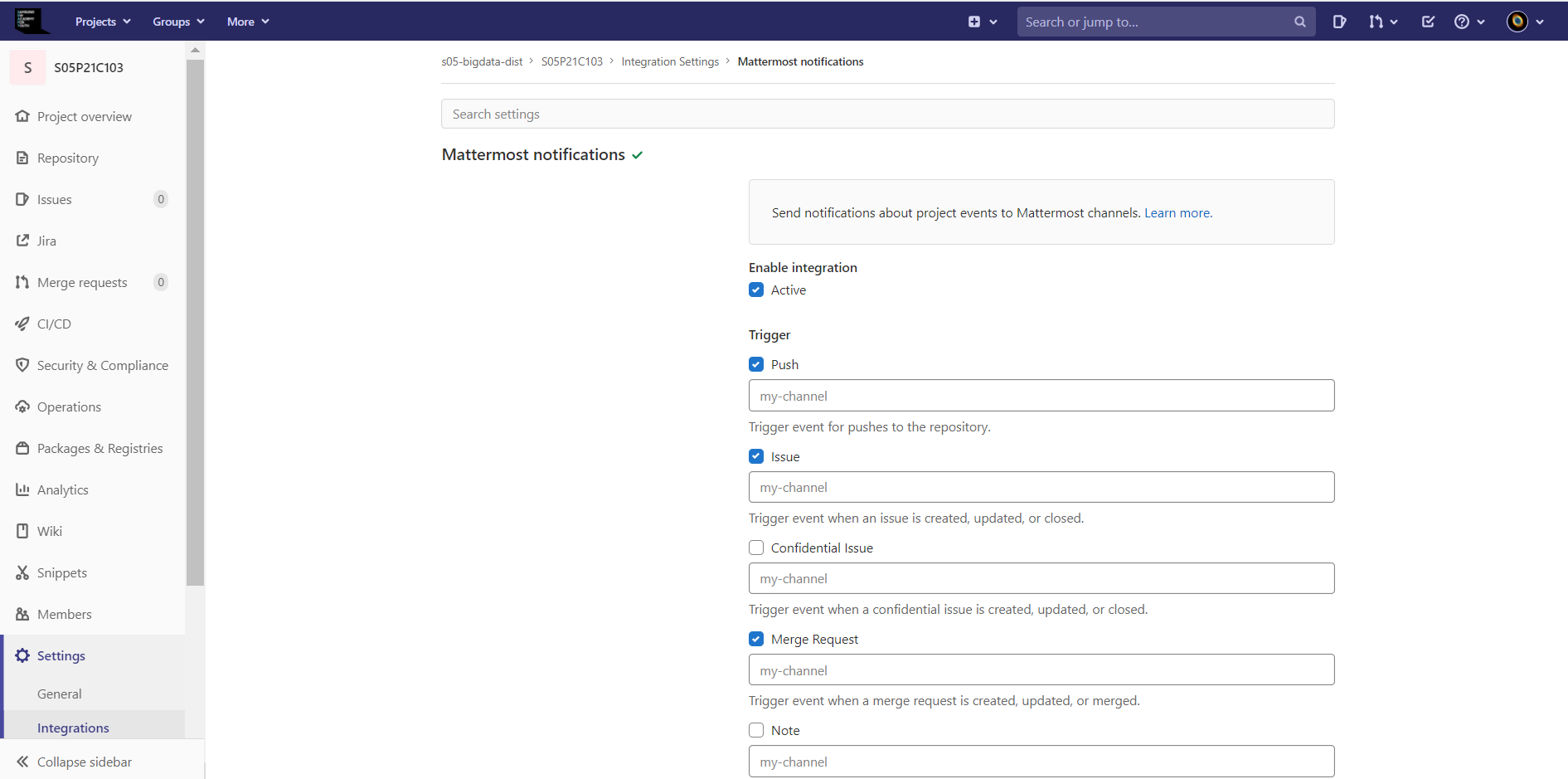Enable the Confidential Issue checkbox
The width and height of the screenshot is (1568, 779).
pos(756,548)
